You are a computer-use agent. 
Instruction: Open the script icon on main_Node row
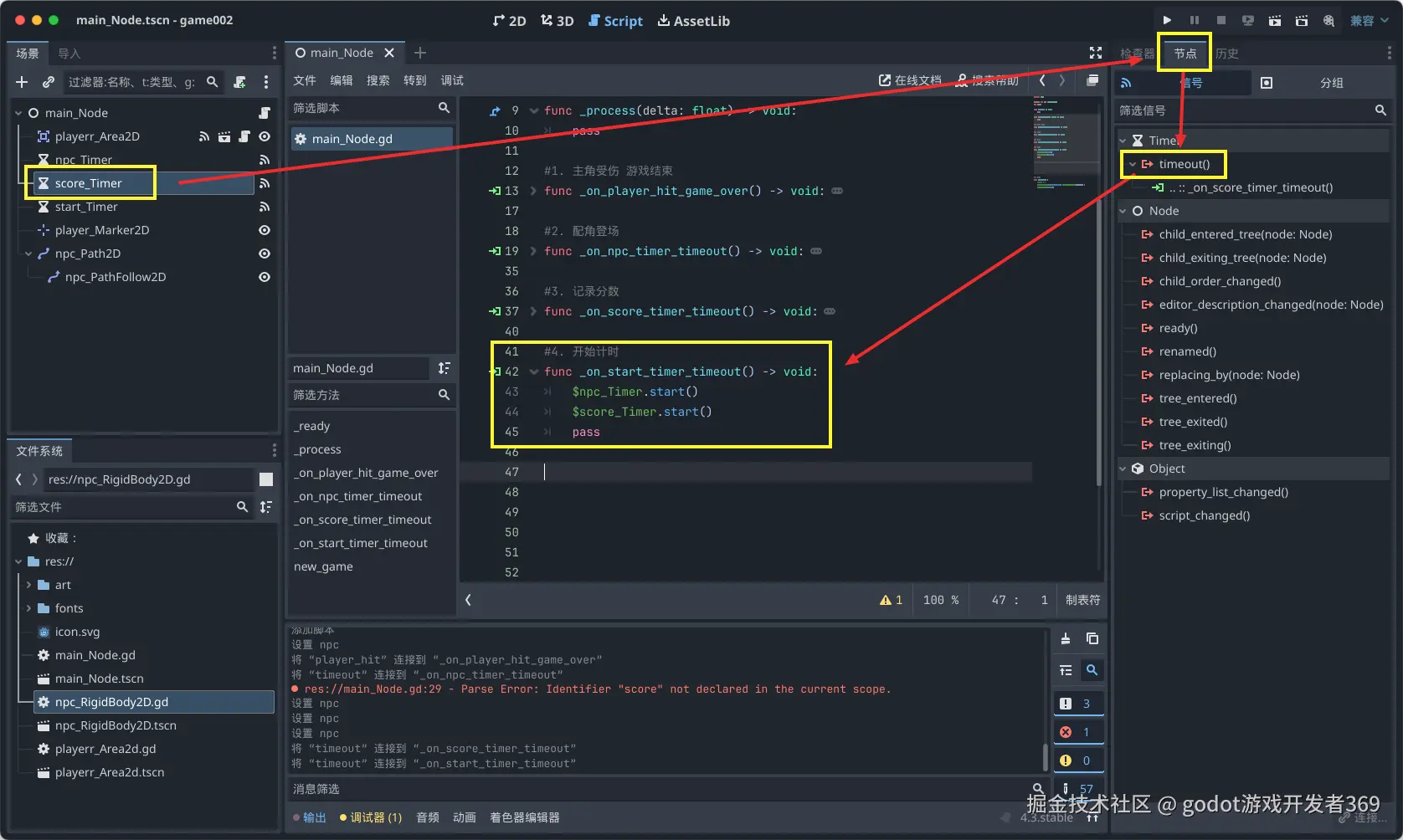(265, 113)
